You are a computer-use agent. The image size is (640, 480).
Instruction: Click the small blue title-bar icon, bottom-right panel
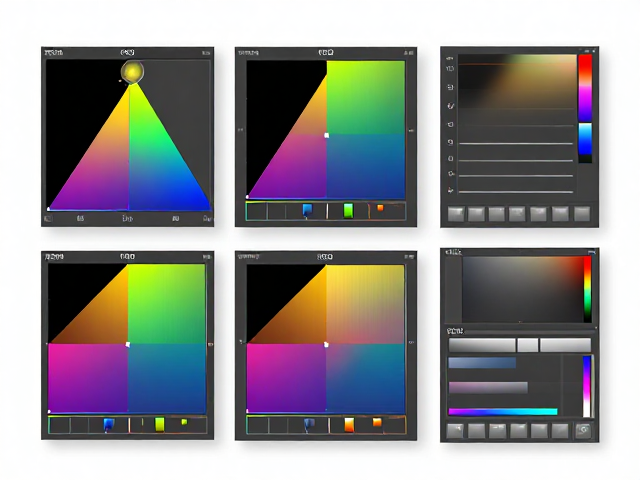(x=591, y=253)
